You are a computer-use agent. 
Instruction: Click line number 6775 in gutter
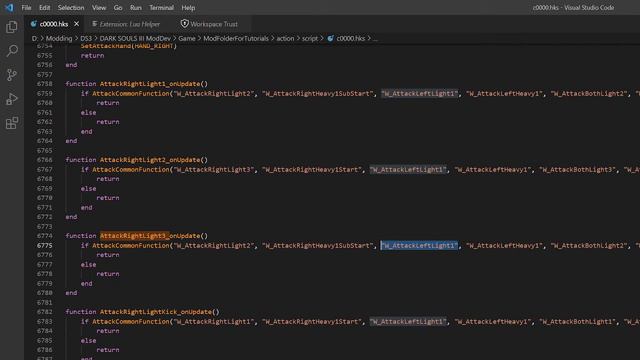click(x=44, y=245)
